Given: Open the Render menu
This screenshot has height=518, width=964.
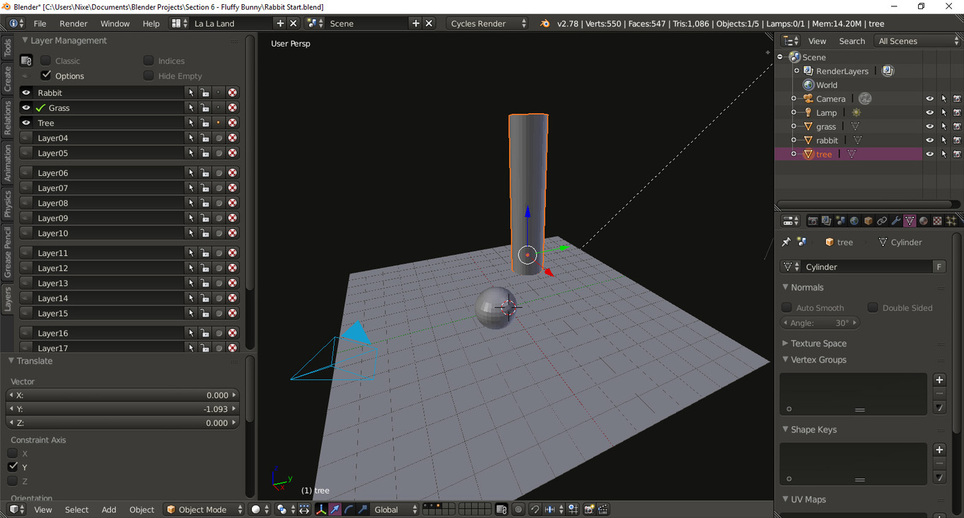Looking at the screenshot, I should [x=73, y=23].
